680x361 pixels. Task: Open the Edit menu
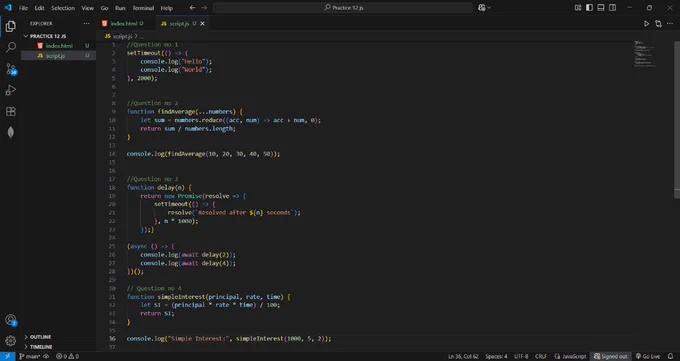(39, 8)
